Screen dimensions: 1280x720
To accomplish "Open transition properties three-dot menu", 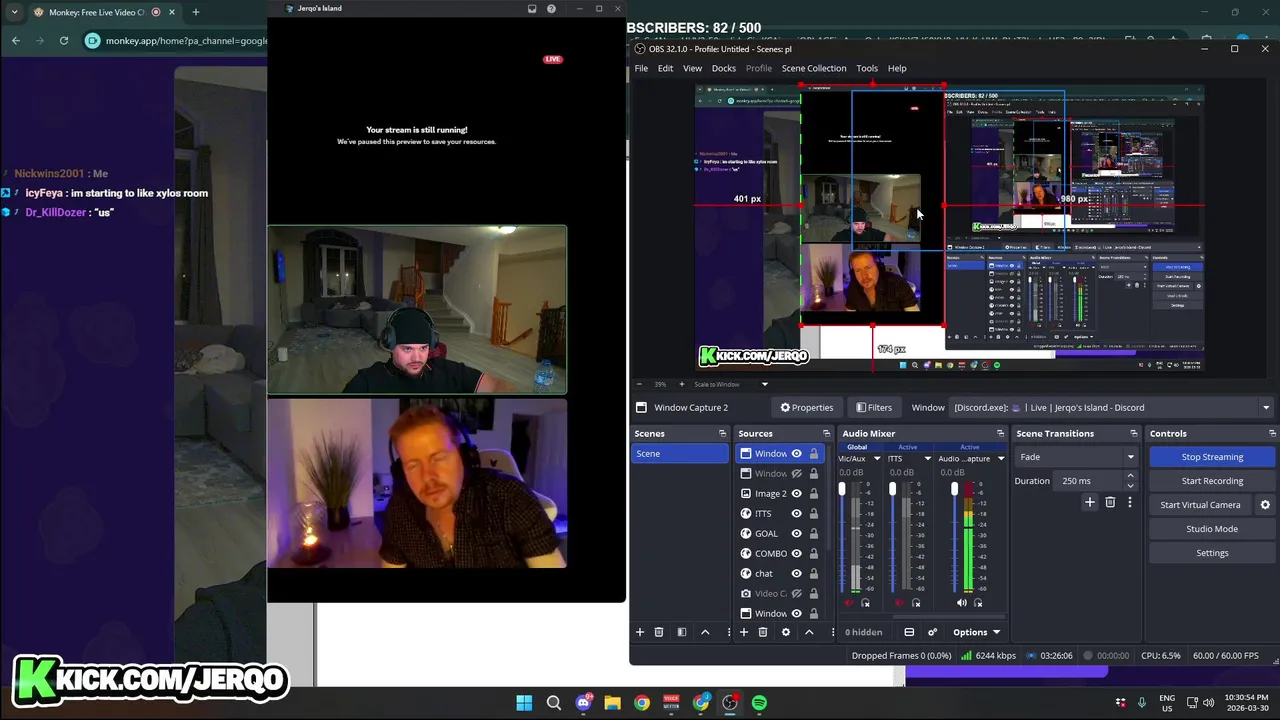I will [1130, 502].
